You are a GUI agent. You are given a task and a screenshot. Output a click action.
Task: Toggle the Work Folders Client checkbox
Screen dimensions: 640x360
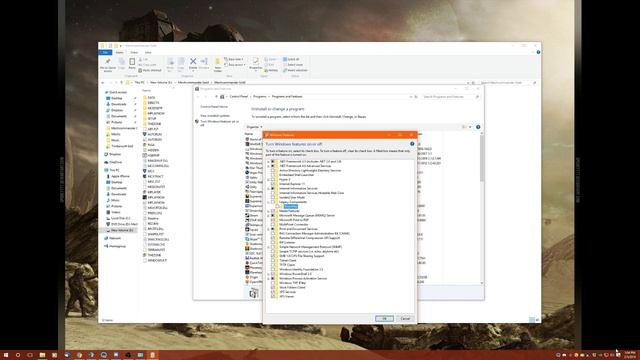pyautogui.click(x=273, y=287)
